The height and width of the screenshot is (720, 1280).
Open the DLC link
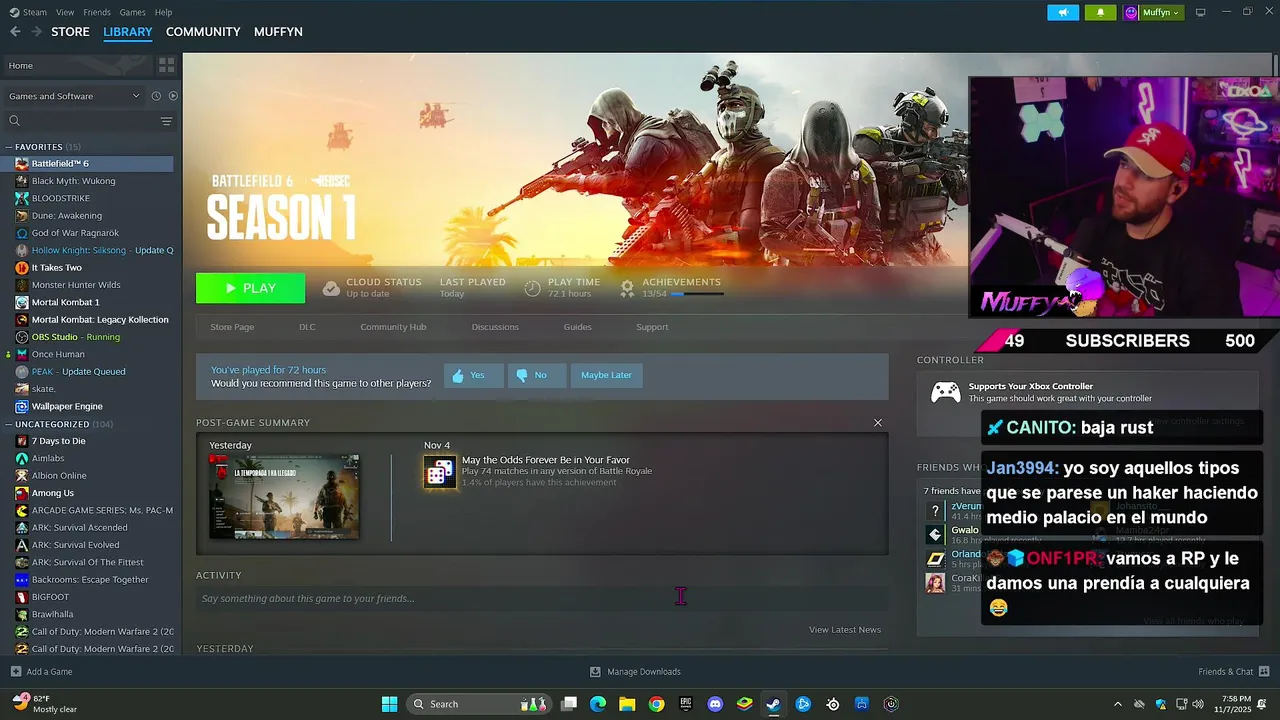coord(307,327)
